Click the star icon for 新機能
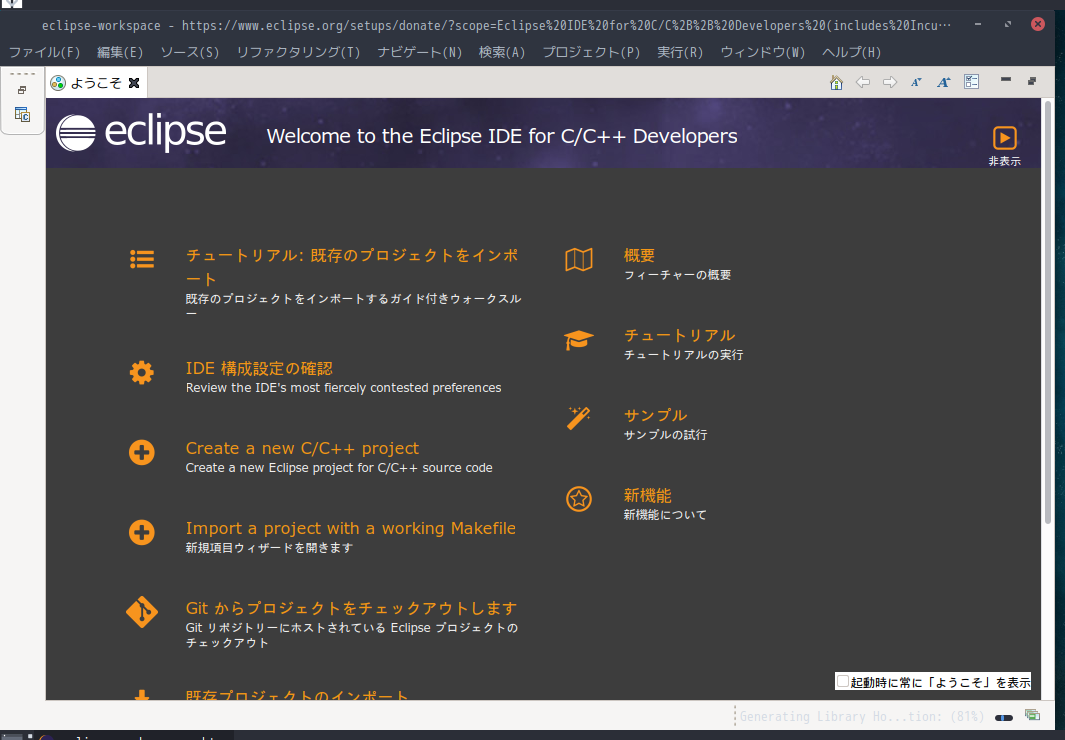Viewport: 1065px width, 740px height. click(x=579, y=499)
